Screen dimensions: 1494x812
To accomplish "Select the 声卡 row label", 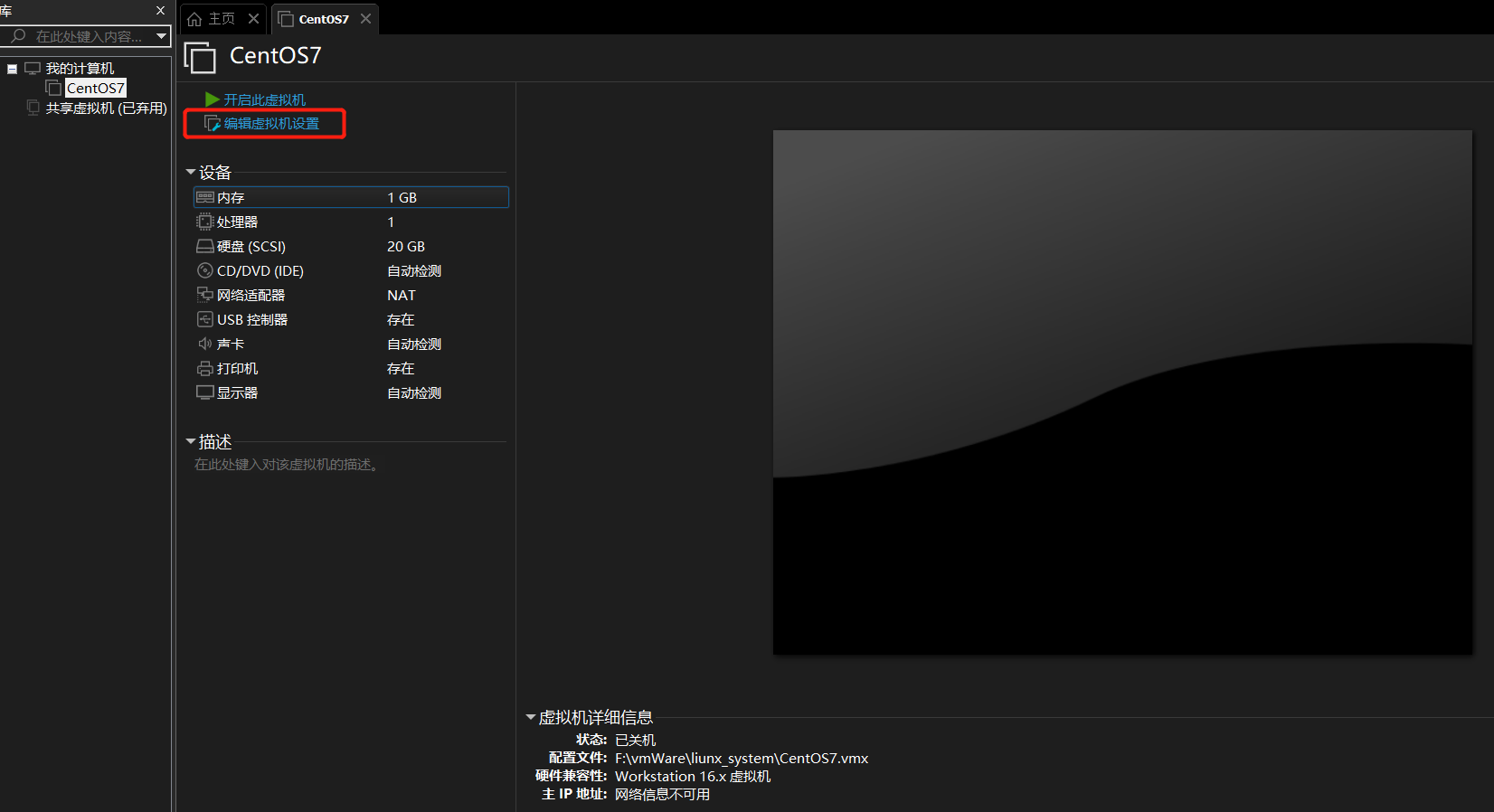I will click(231, 344).
